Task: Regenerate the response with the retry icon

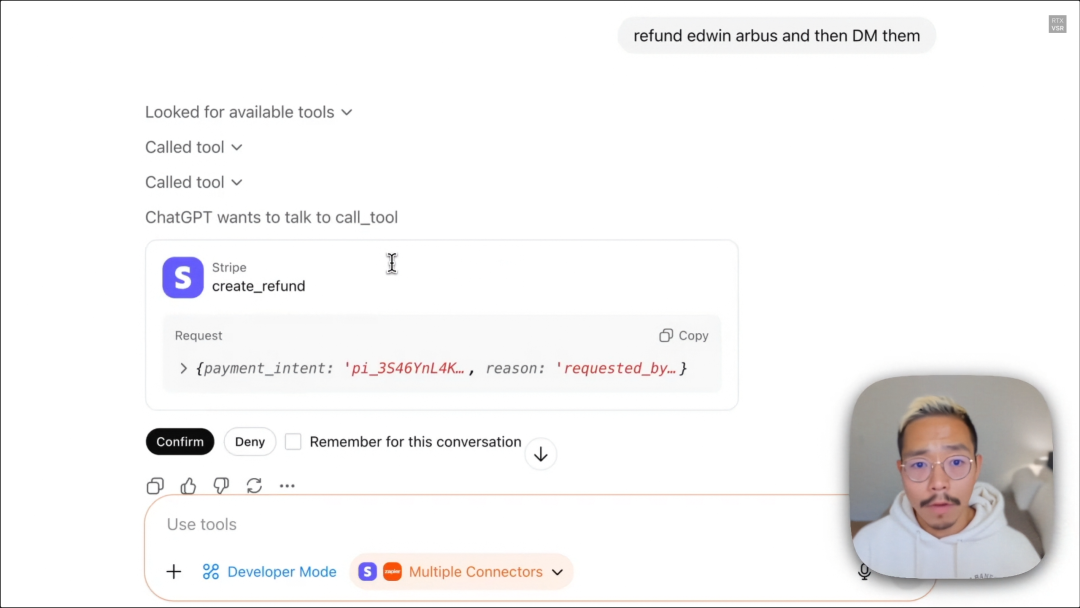Action: pyautogui.click(x=254, y=486)
